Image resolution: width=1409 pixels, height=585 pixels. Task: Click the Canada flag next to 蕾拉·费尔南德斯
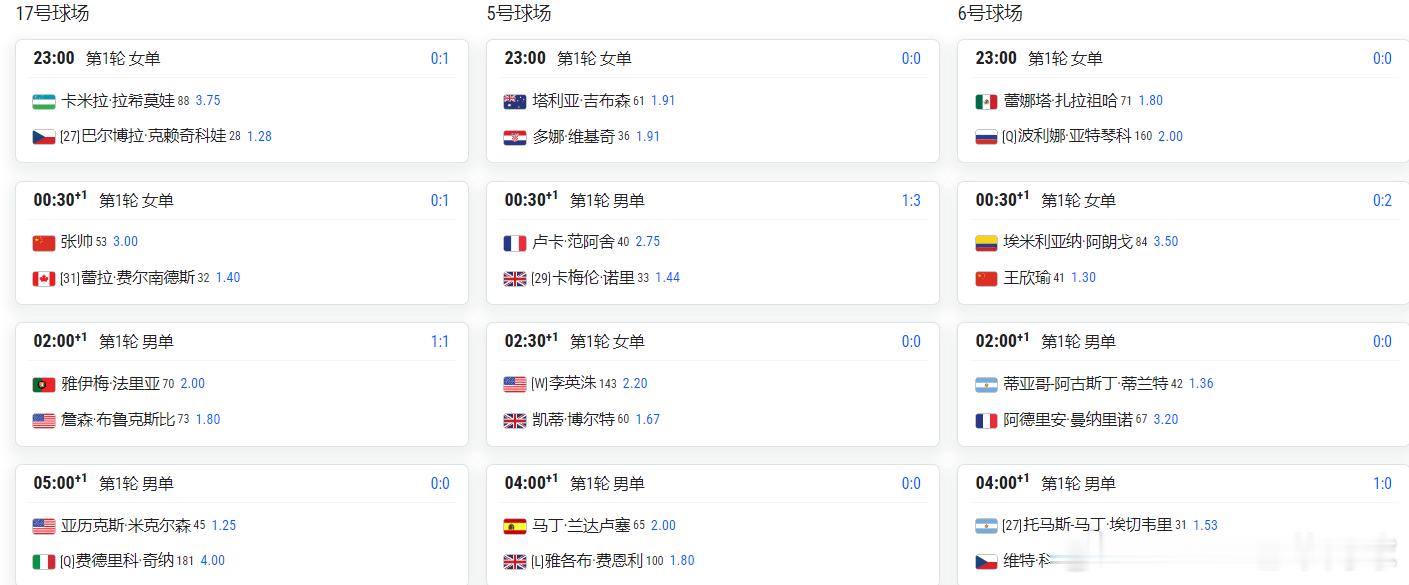[x=44, y=278]
